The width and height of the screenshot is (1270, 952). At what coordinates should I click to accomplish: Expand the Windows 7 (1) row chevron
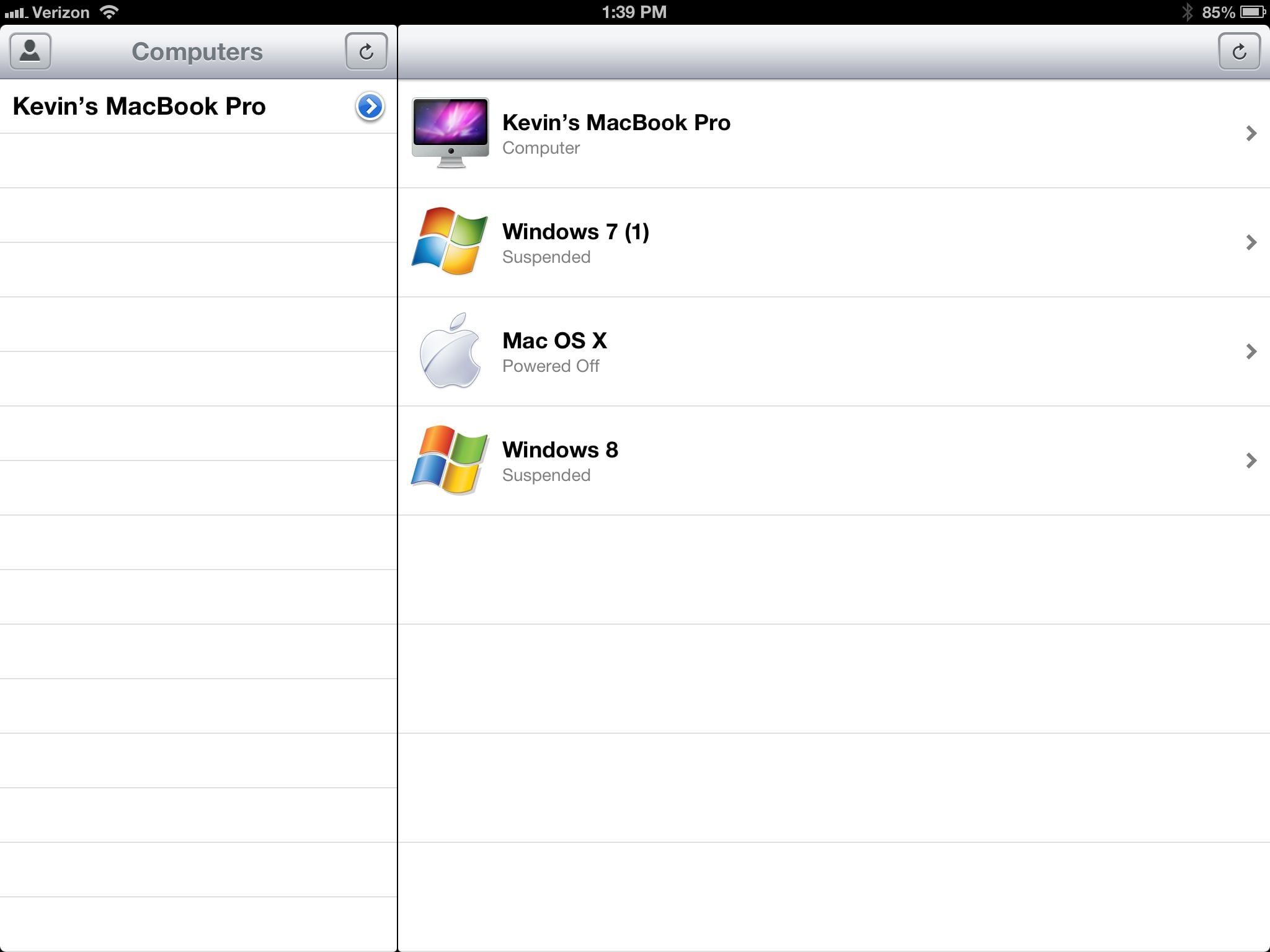coord(1251,242)
